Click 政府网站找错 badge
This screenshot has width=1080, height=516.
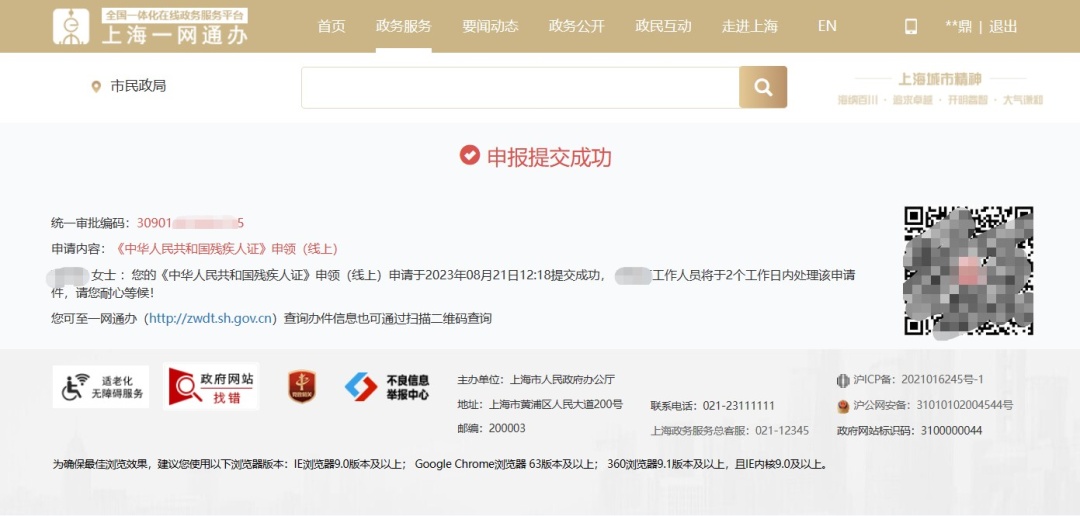[211, 386]
